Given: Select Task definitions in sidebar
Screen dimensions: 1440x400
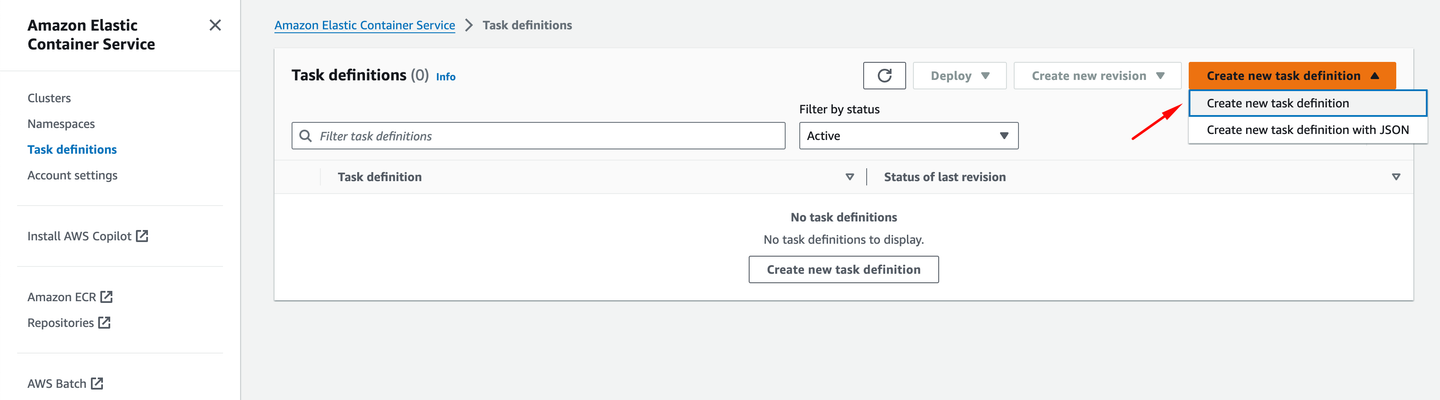Looking at the screenshot, I should click(x=72, y=150).
